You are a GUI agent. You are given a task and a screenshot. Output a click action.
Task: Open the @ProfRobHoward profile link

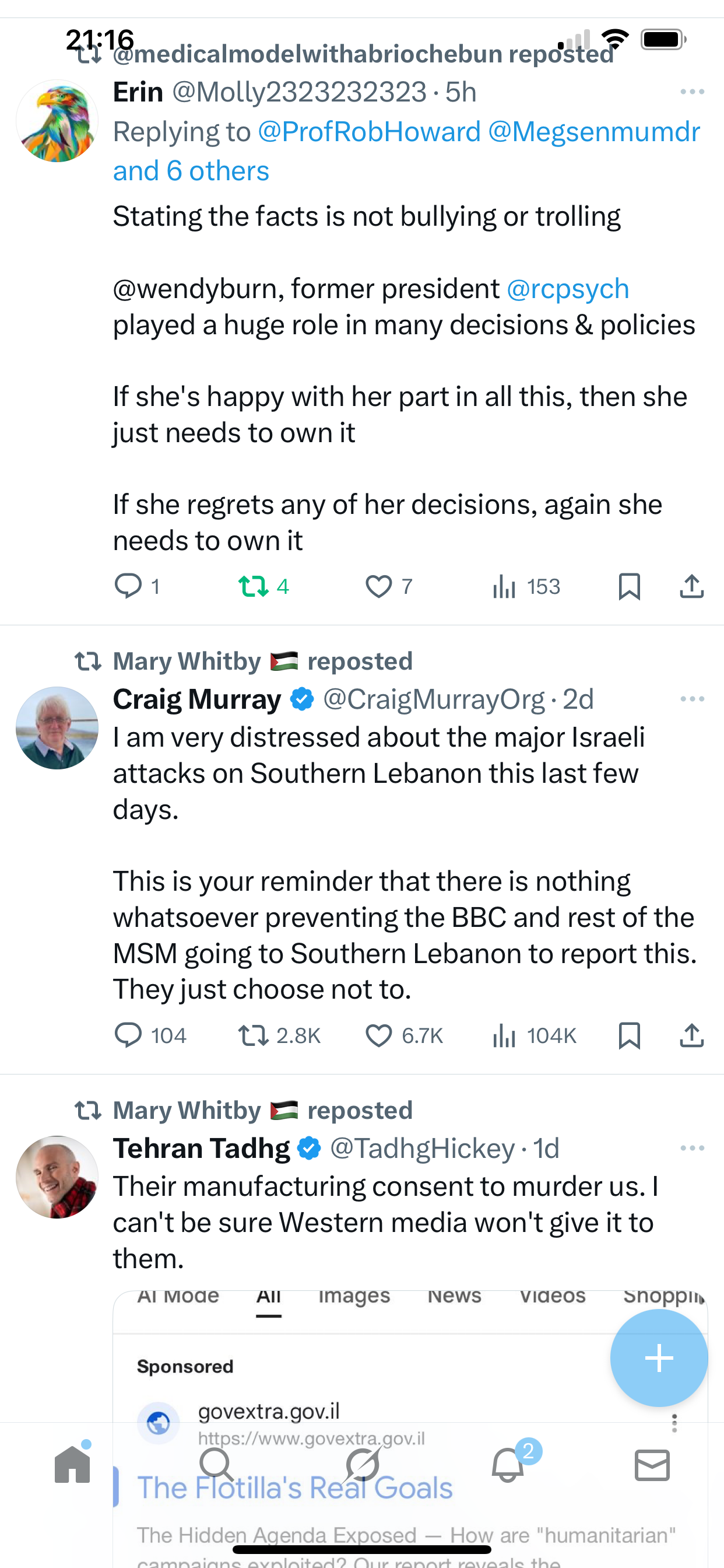370,132
